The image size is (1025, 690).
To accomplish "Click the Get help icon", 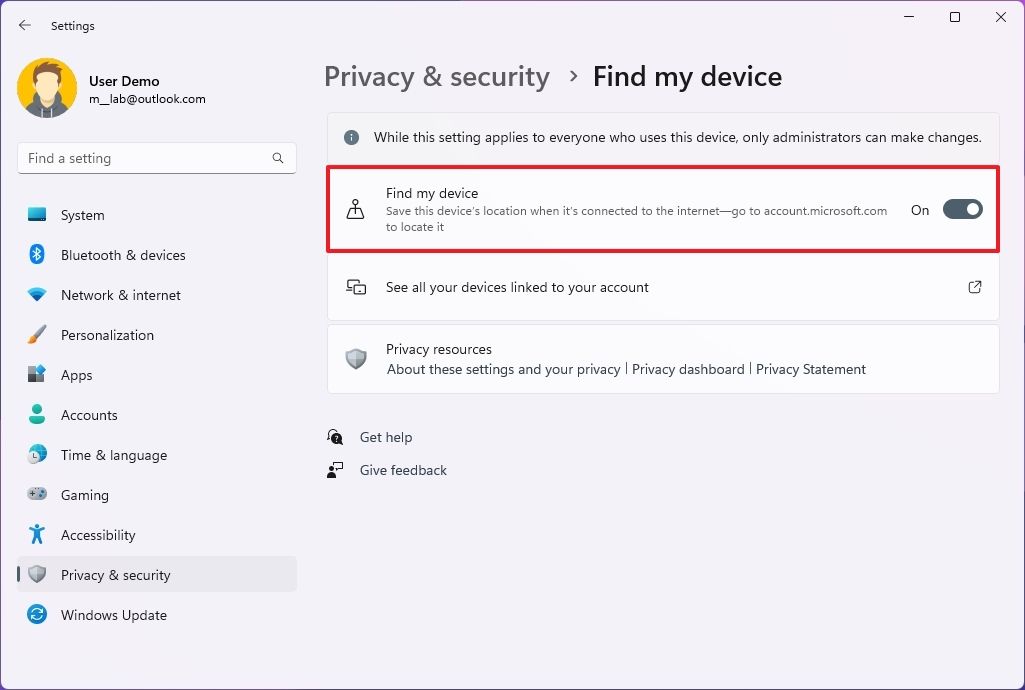I will click(335, 437).
